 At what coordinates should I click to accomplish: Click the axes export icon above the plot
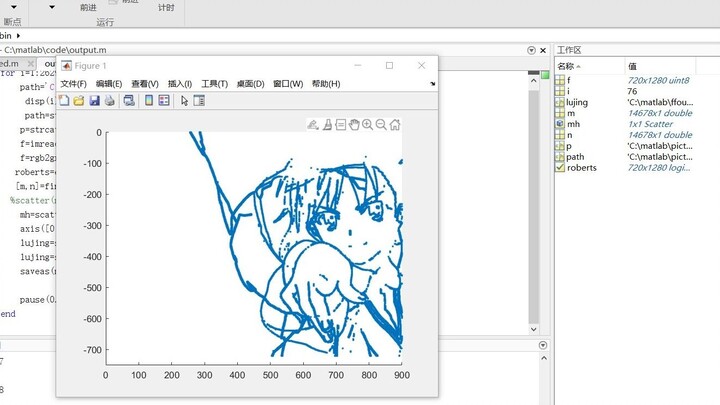click(313, 124)
